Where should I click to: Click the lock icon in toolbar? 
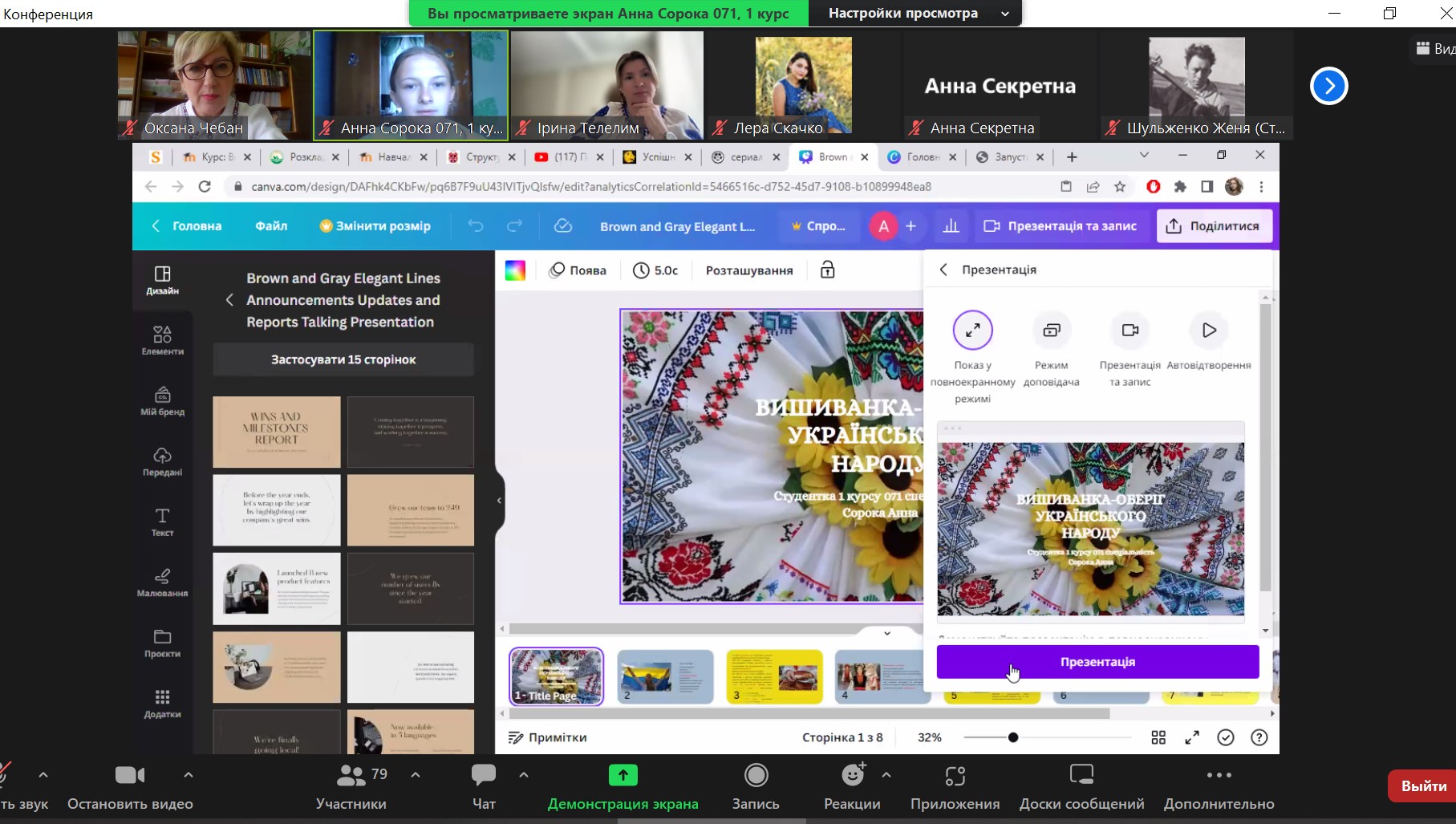(827, 270)
